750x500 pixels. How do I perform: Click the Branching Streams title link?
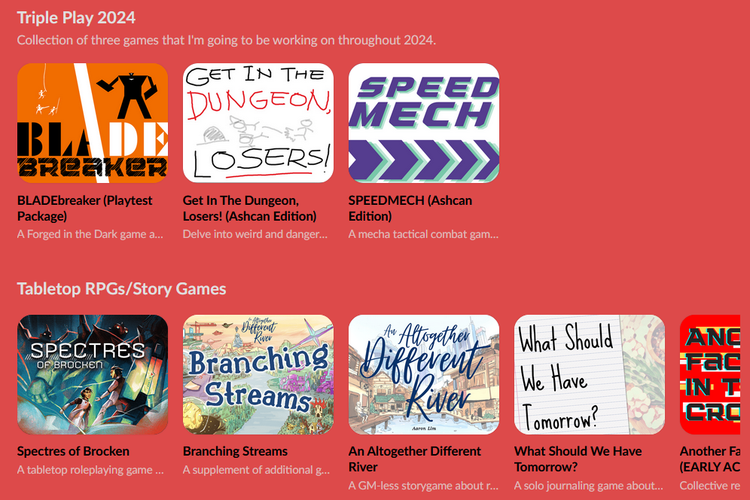point(235,451)
